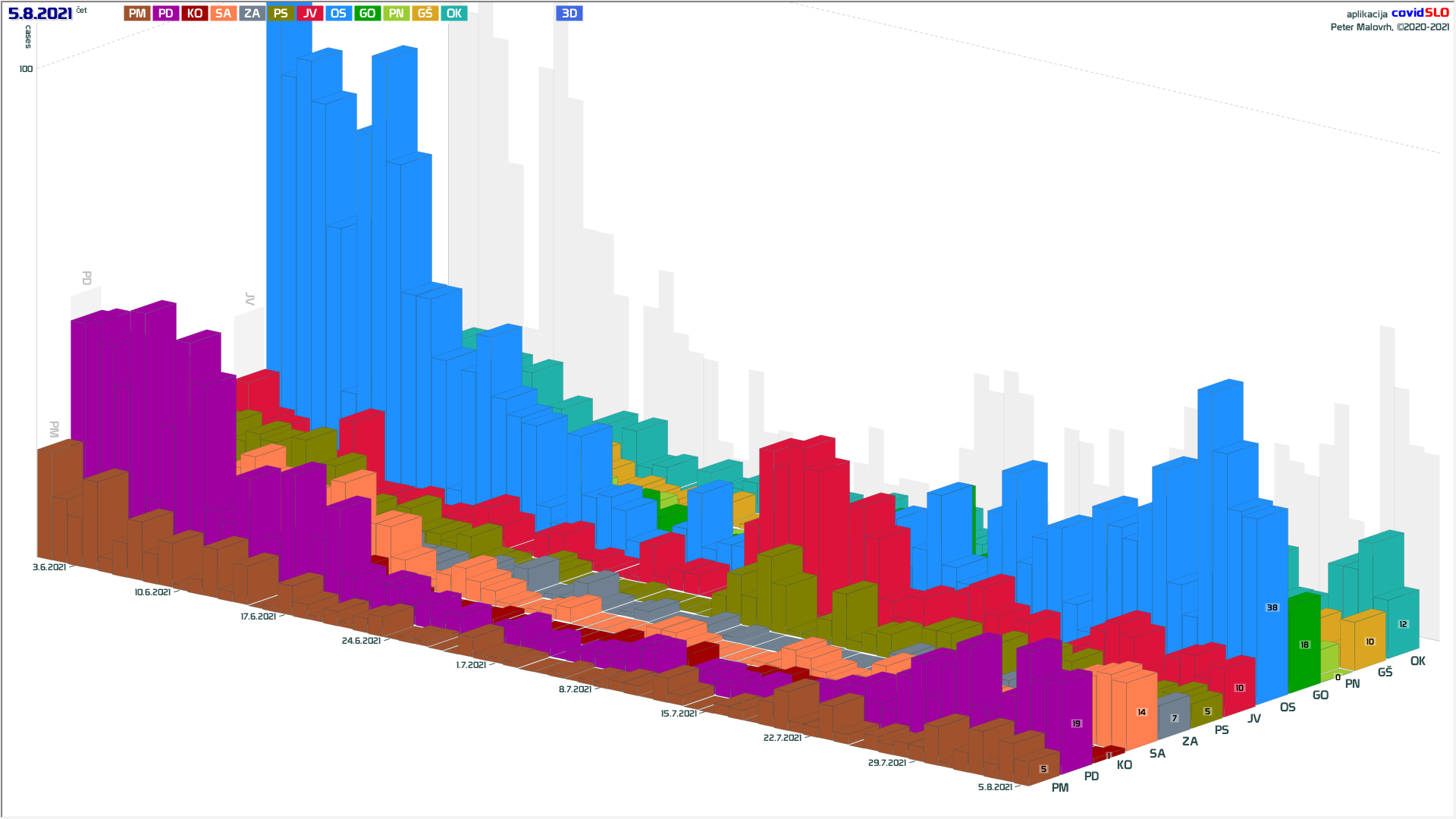Screen dimensions: 1456x819
Task: Click the 5.8.2021 date title
Action: click(40, 14)
